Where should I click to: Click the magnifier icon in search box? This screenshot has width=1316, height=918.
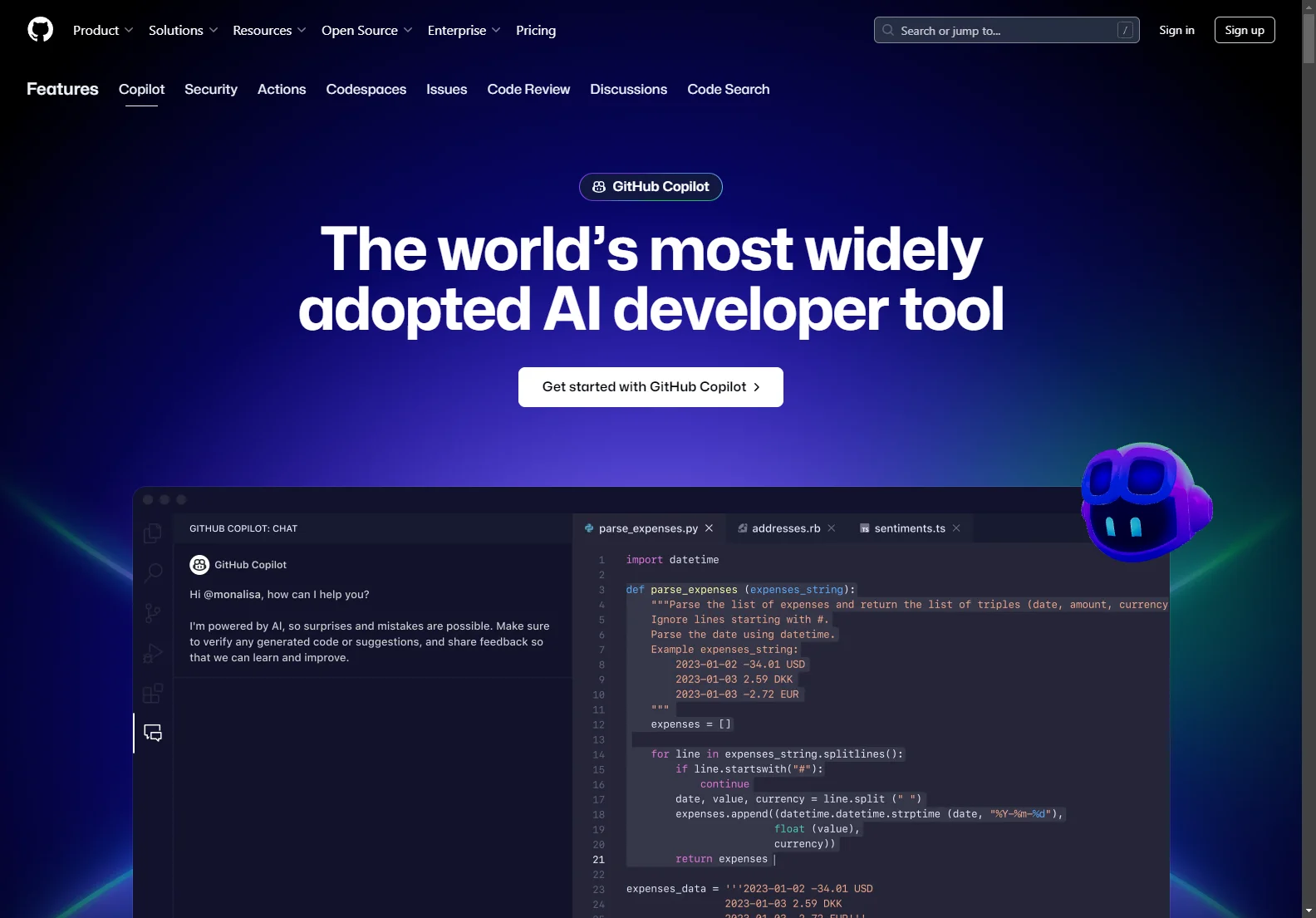(x=888, y=30)
